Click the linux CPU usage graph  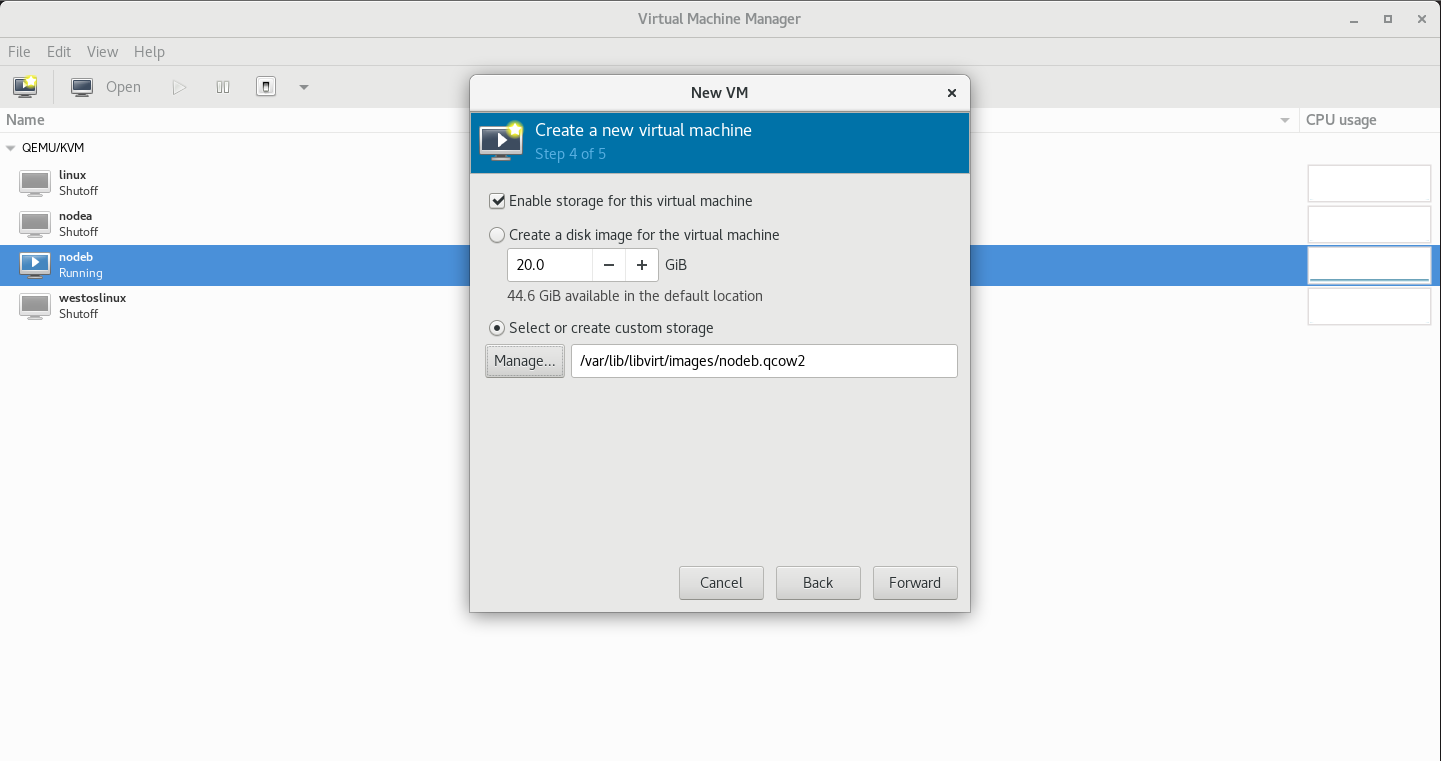pos(1369,184)
